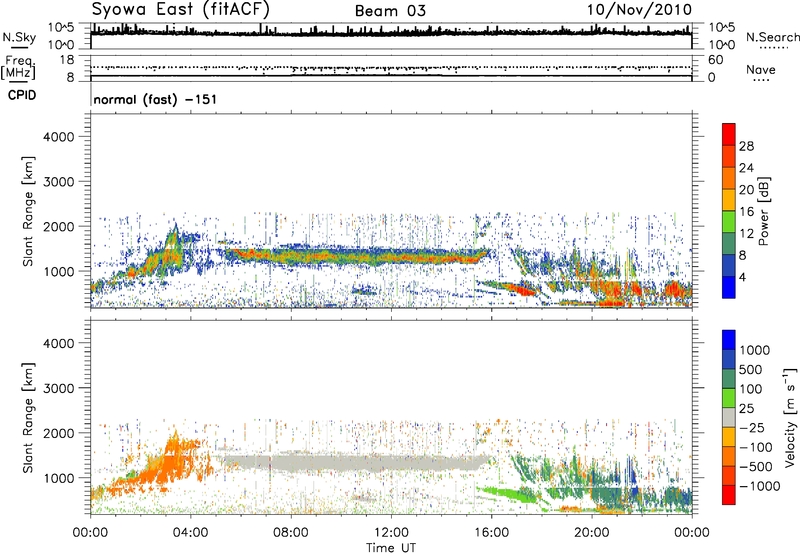Click the '20:00' time axis label
This screenshot has height=554, width=800.
pyautogui.click(x=592, y=533)
